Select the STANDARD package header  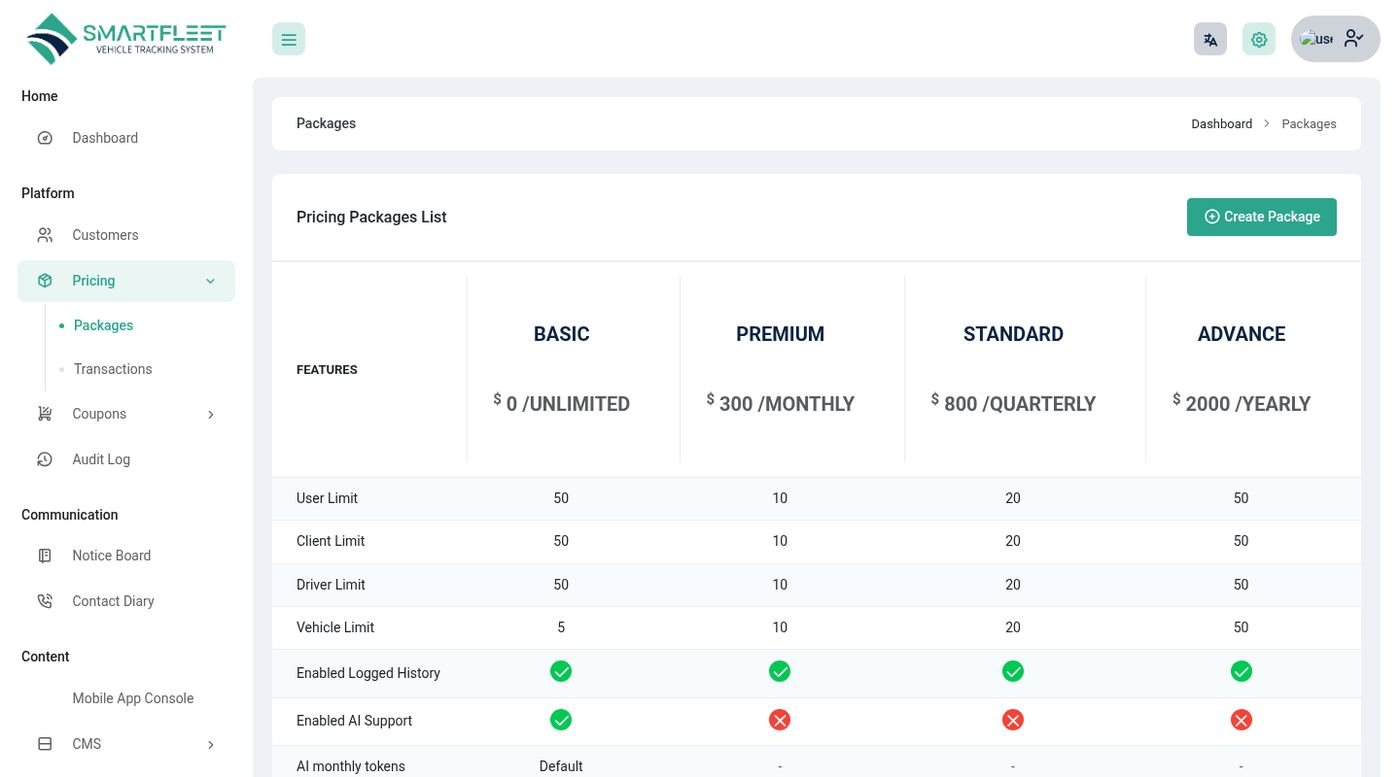1013,334
